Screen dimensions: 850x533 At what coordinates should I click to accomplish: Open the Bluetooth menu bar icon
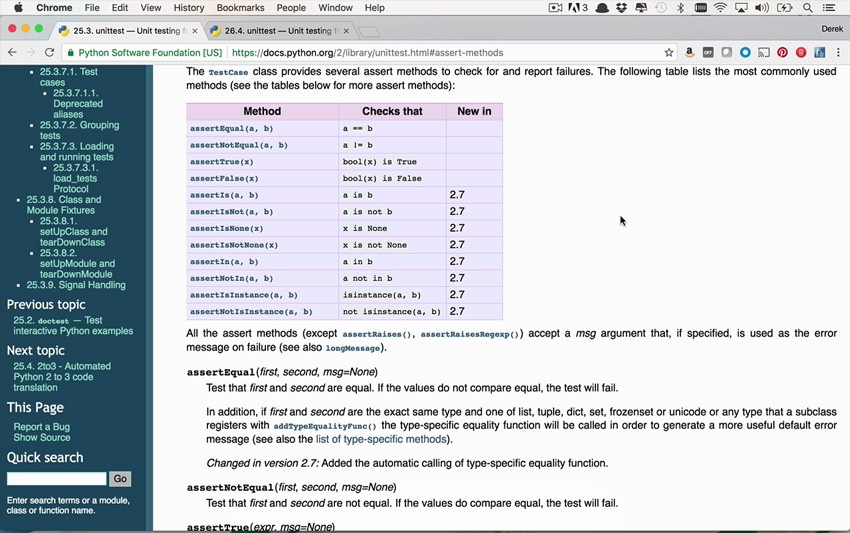(680, 8)
